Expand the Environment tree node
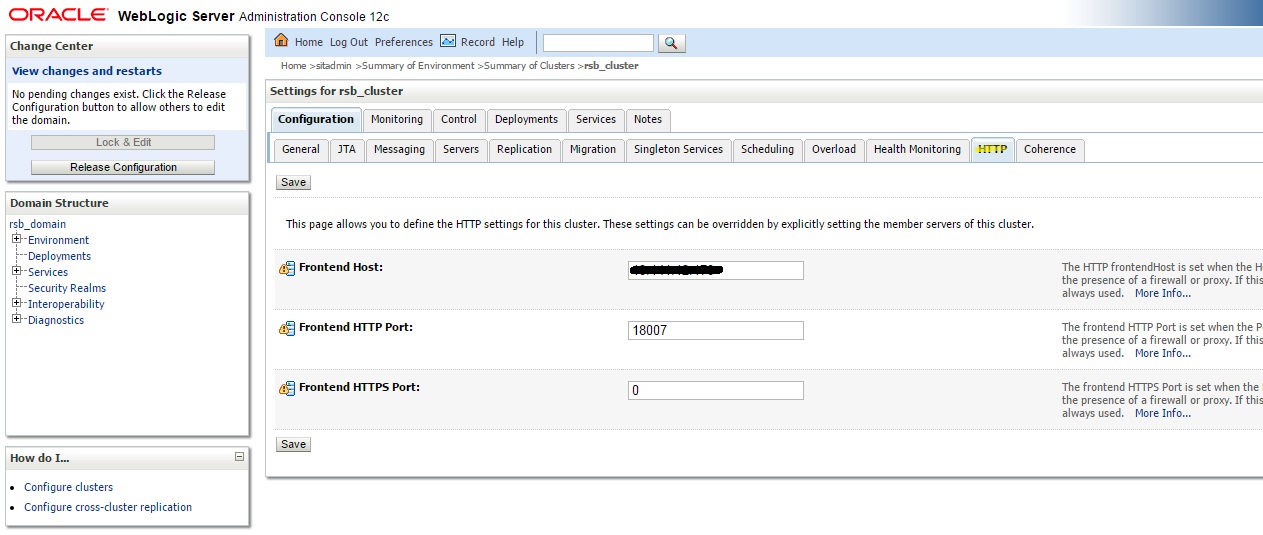 click(x=16, y=240)
